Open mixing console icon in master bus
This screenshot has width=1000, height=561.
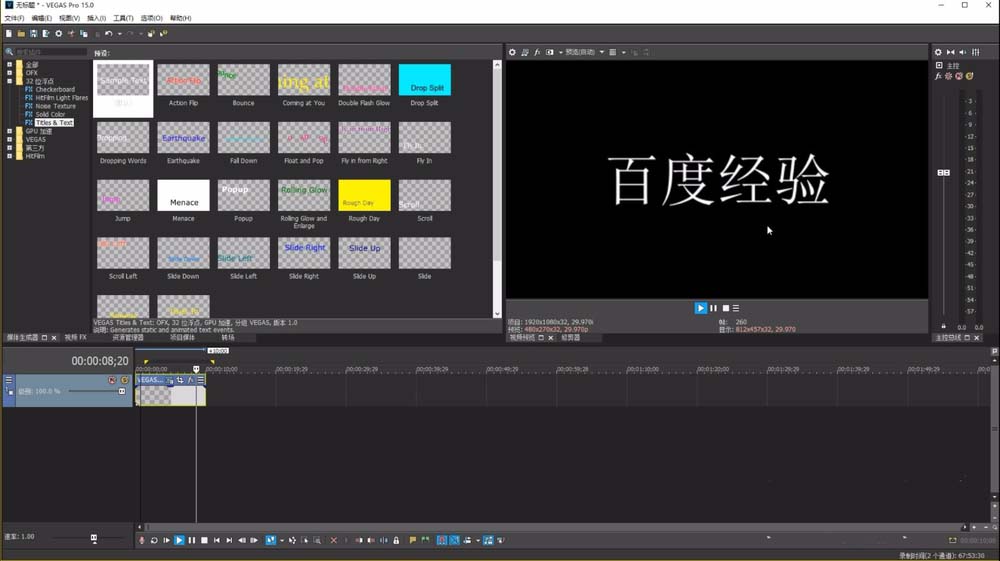[976, 52]
